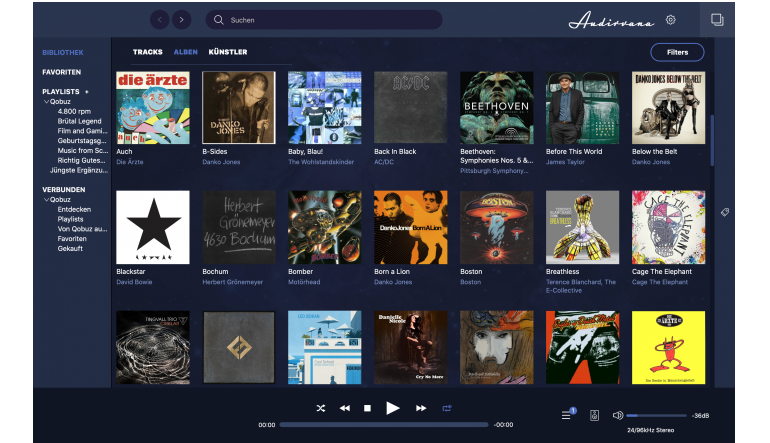This screenshot has height=443, width=770.
Task: Collapse the Qobuz group under PLAYLISTS
Action: coord(47,102)
